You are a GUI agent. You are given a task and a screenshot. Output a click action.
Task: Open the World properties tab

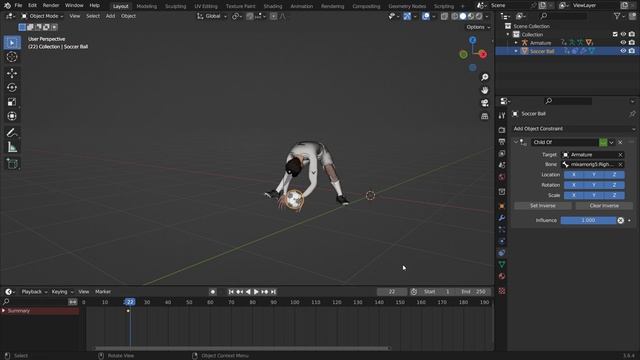pyautogui.click(x=502, y=177)
